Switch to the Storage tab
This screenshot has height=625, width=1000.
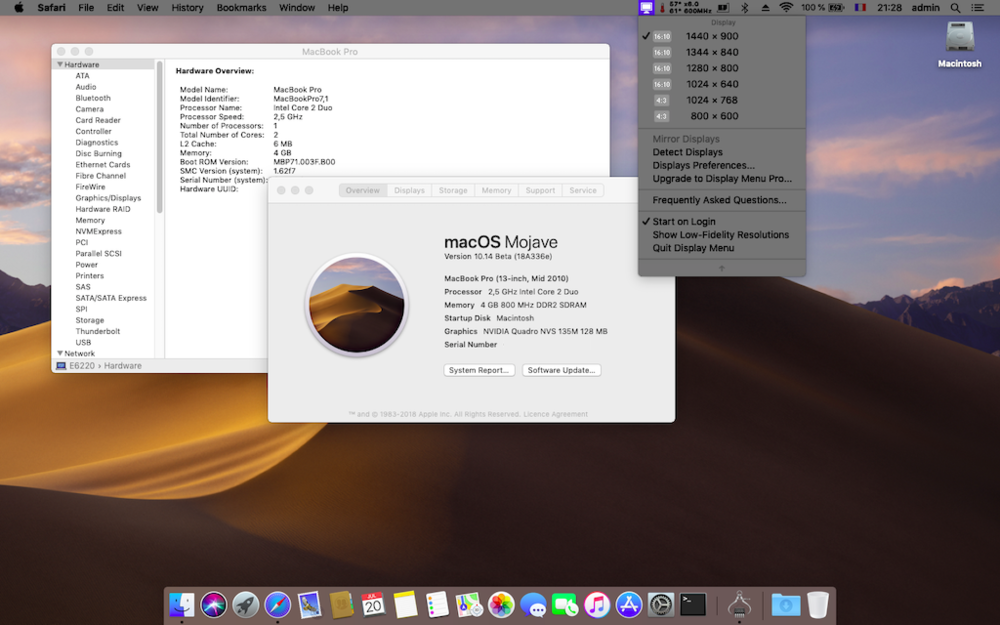(x=453, y=190)
